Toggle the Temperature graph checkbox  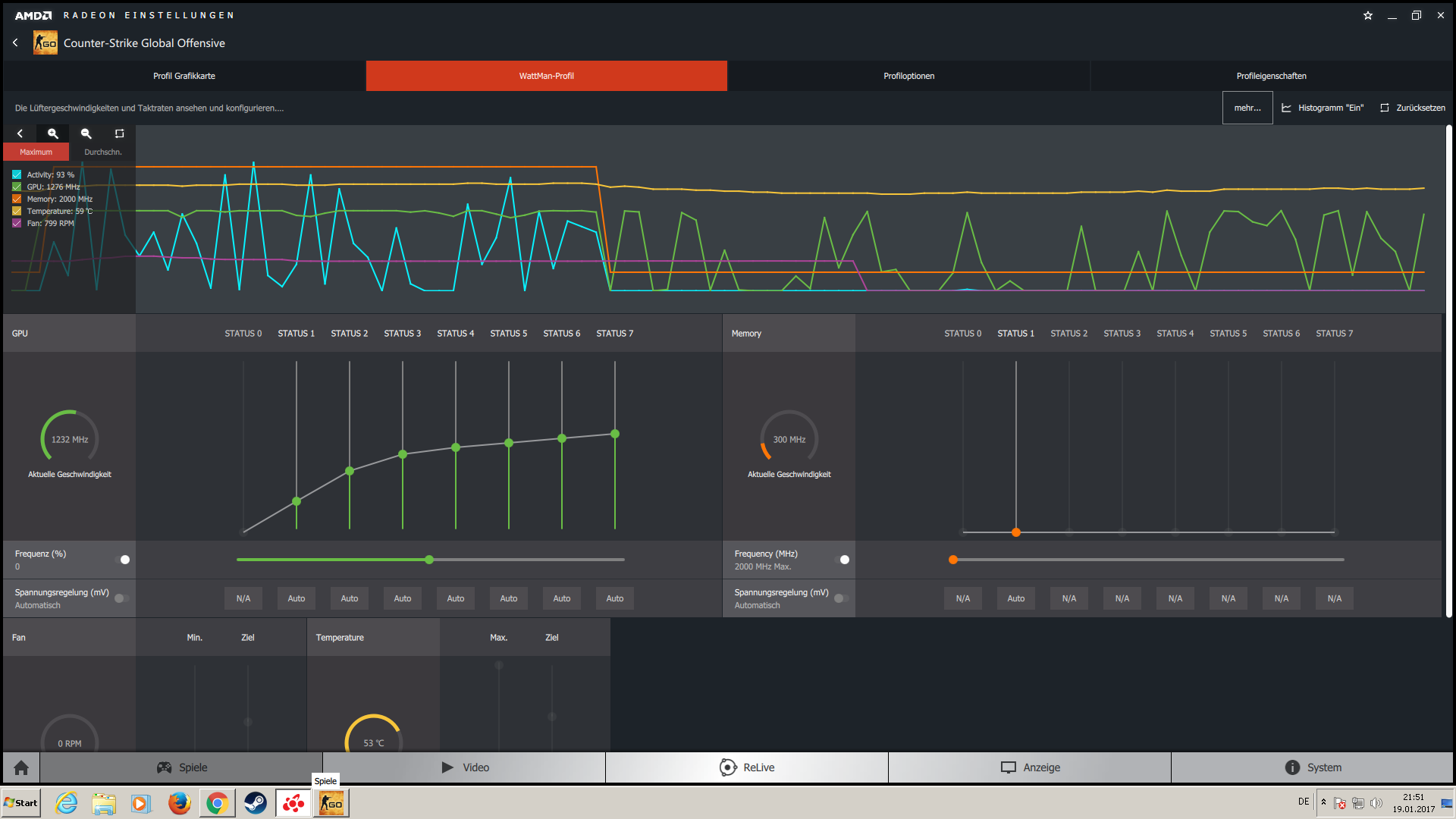pyautogui.click(x=17, y=211)
